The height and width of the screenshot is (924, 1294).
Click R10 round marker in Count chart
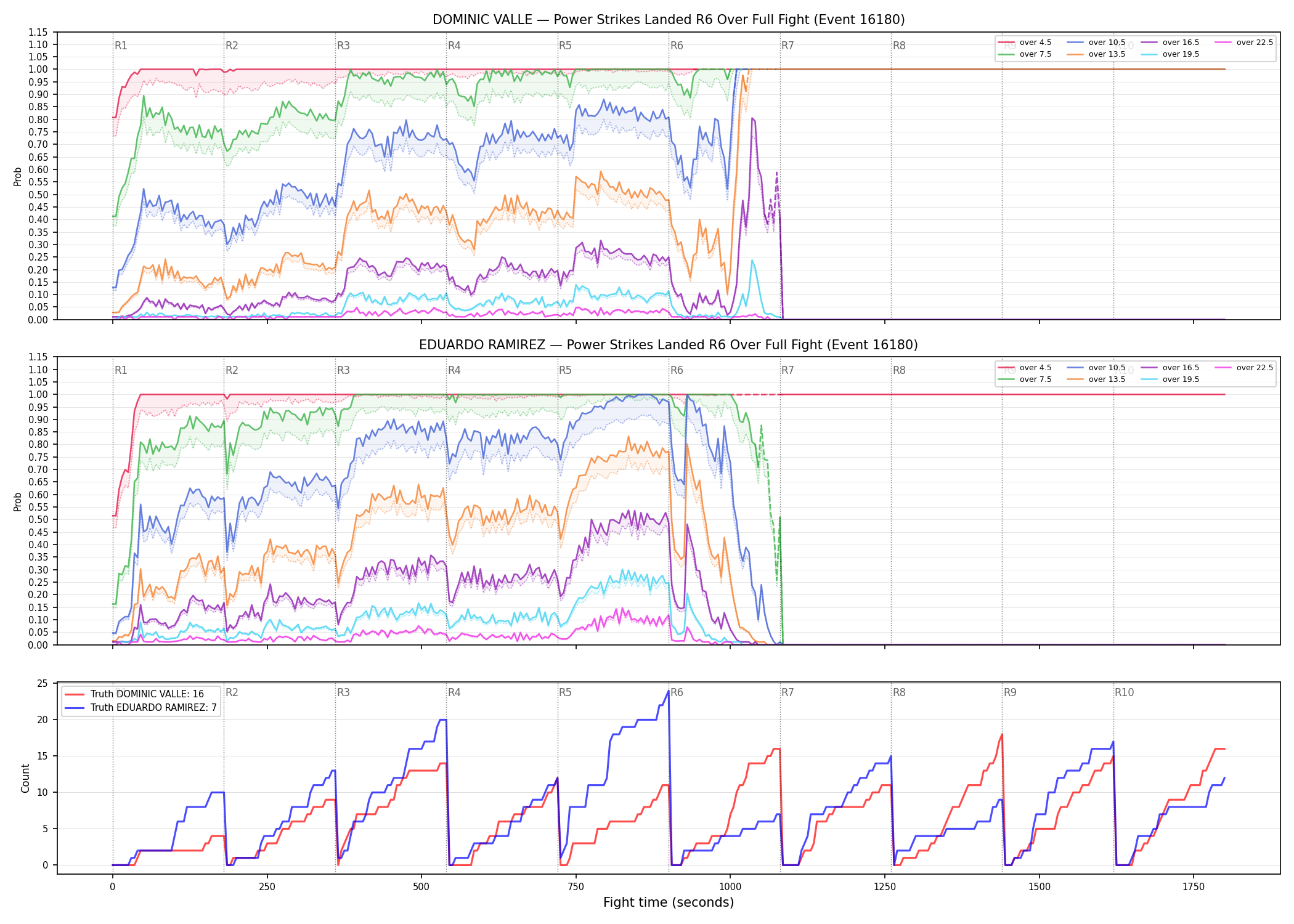coord(1124,692)
